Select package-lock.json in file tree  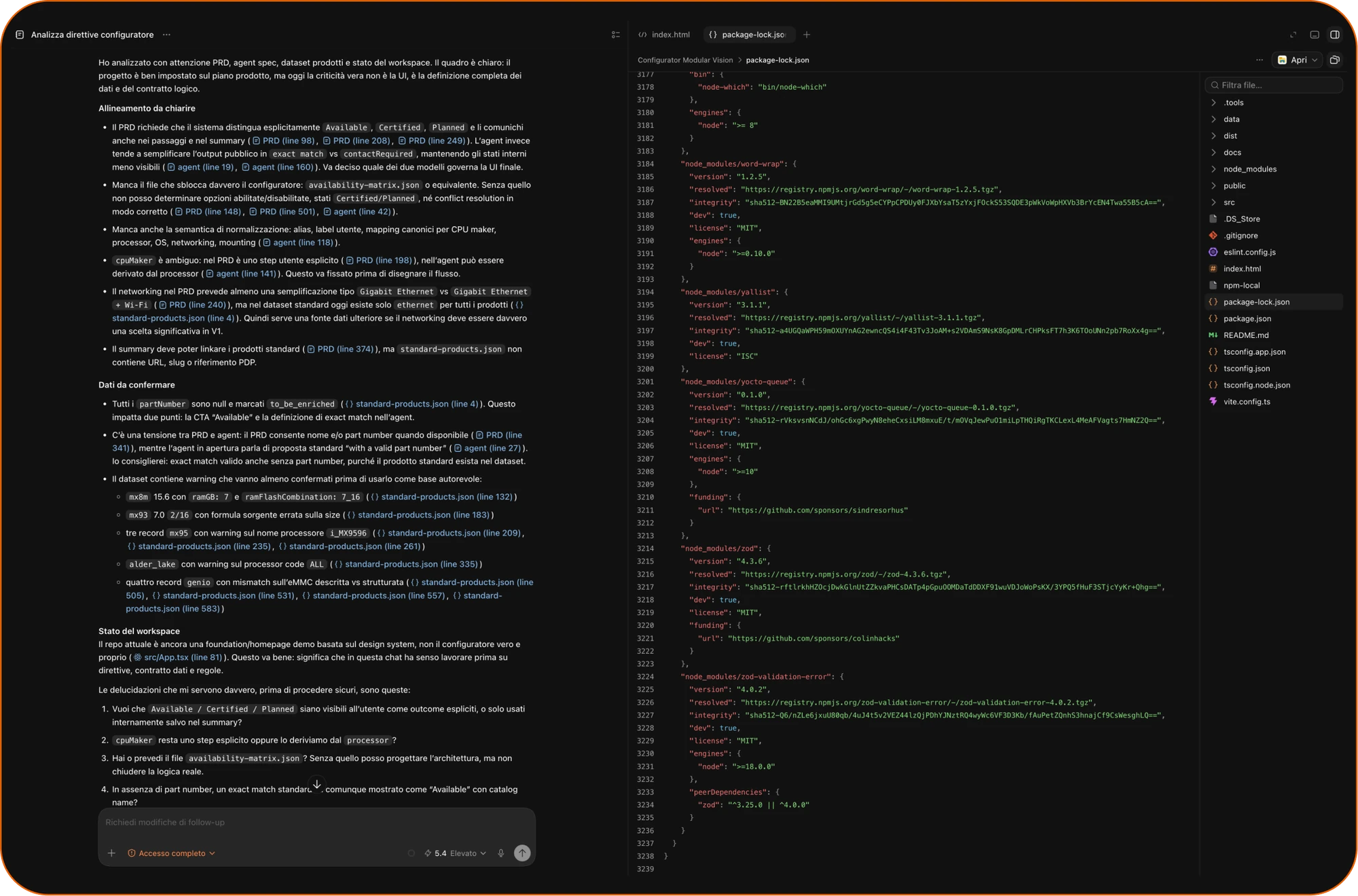(x=1274, y=302)
